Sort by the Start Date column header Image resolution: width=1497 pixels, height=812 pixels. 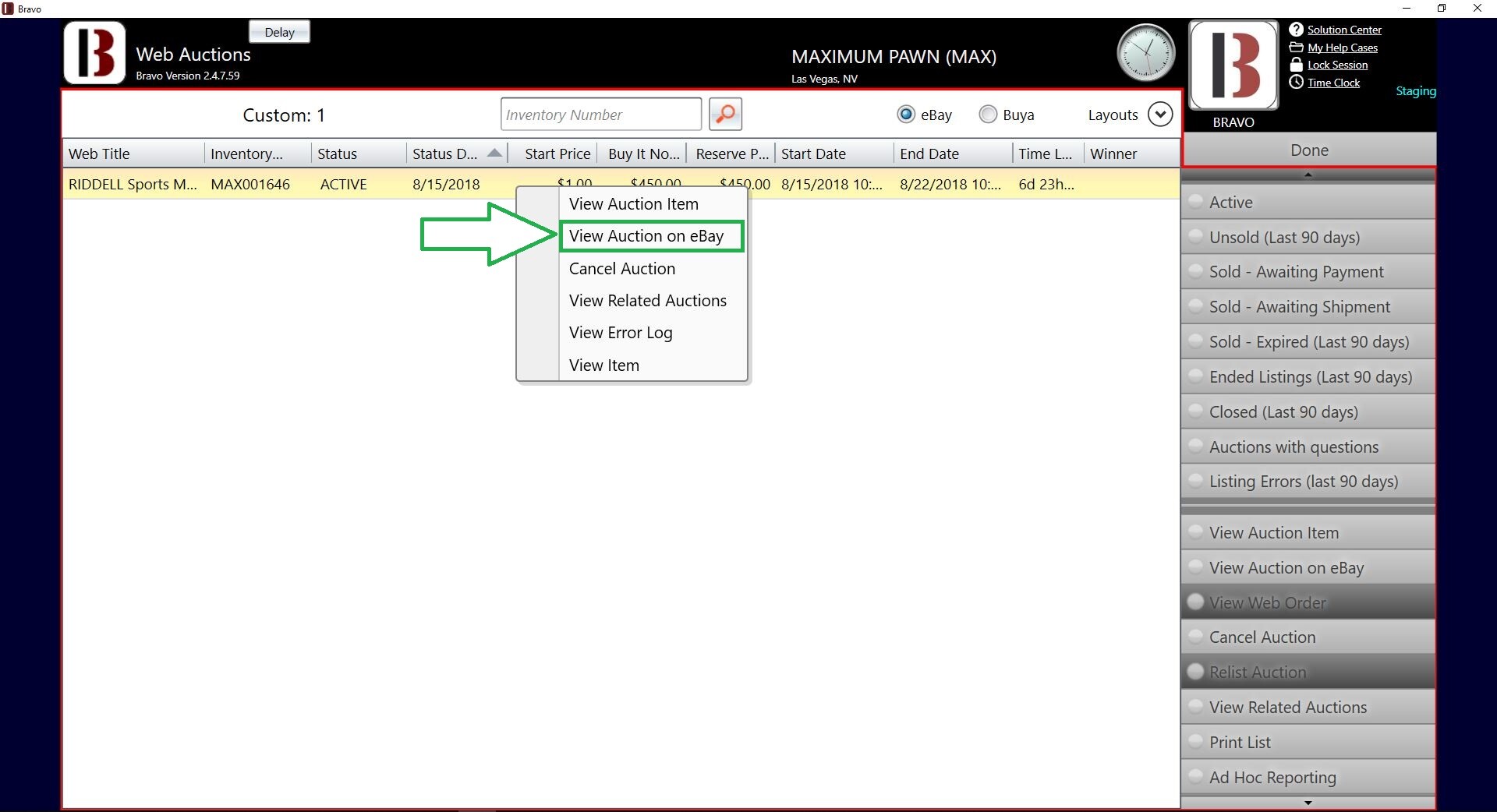click(x=834, y=154)
